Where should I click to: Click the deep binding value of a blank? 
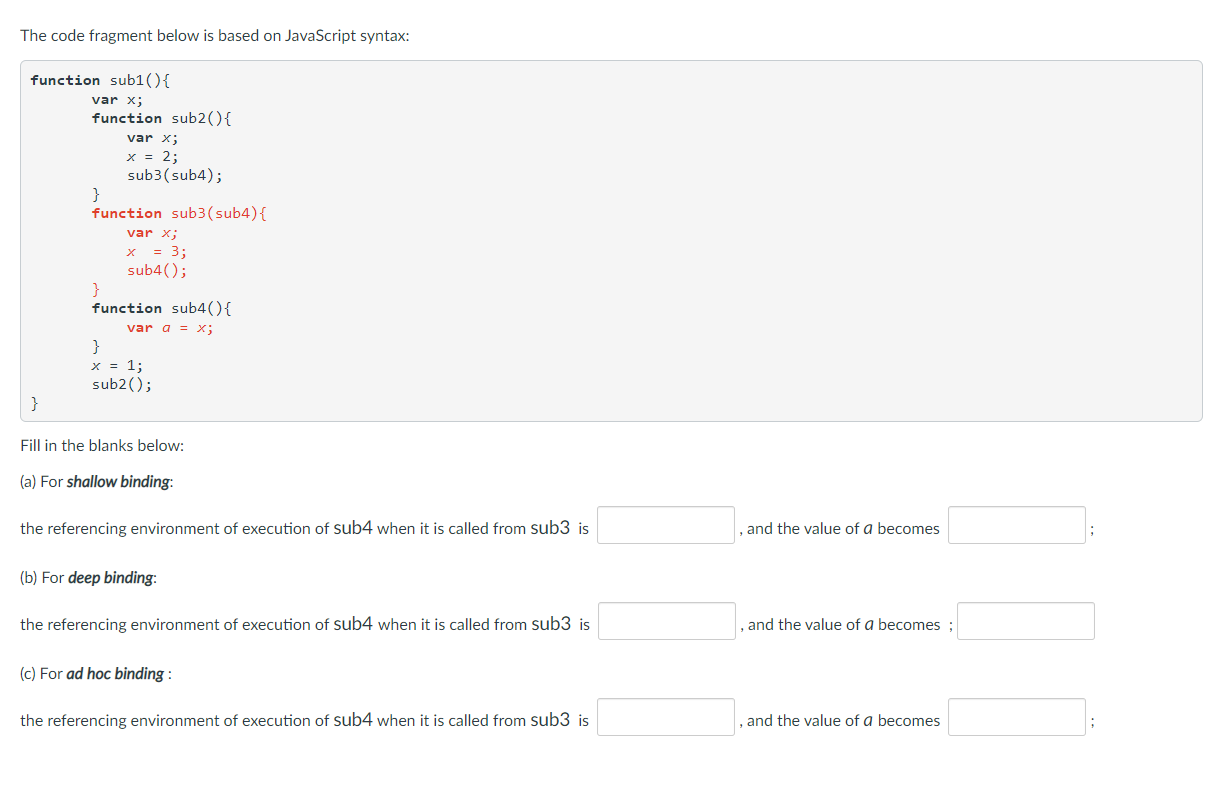tap(1025, 620)
